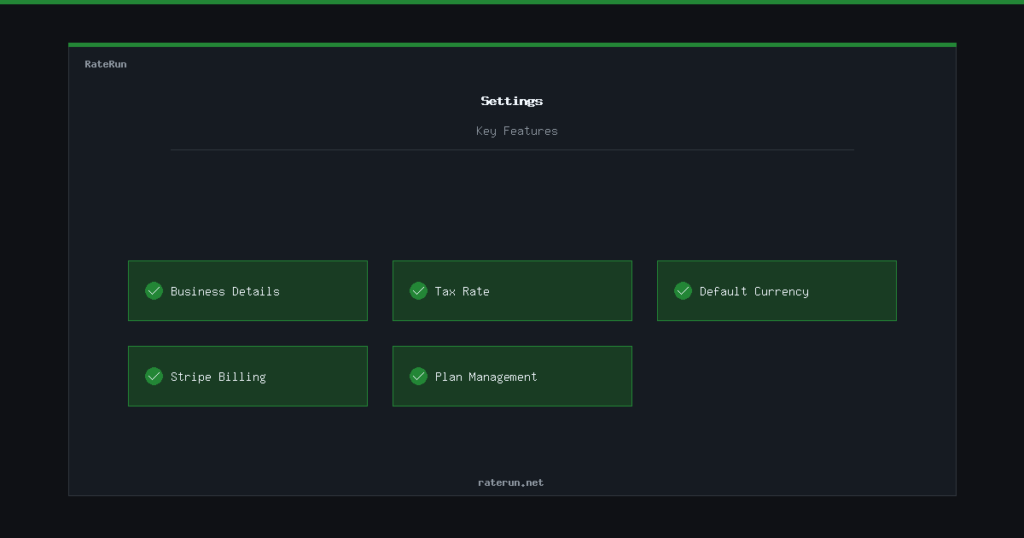Click the Key Features subtitle
This screenshot has height=538, width=1024.
[x=517, y=131]
